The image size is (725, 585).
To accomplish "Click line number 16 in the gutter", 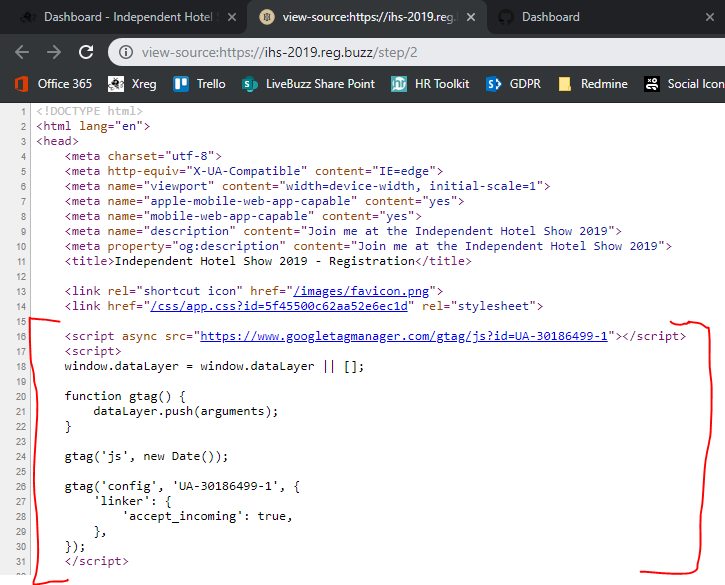I will 21,337.
